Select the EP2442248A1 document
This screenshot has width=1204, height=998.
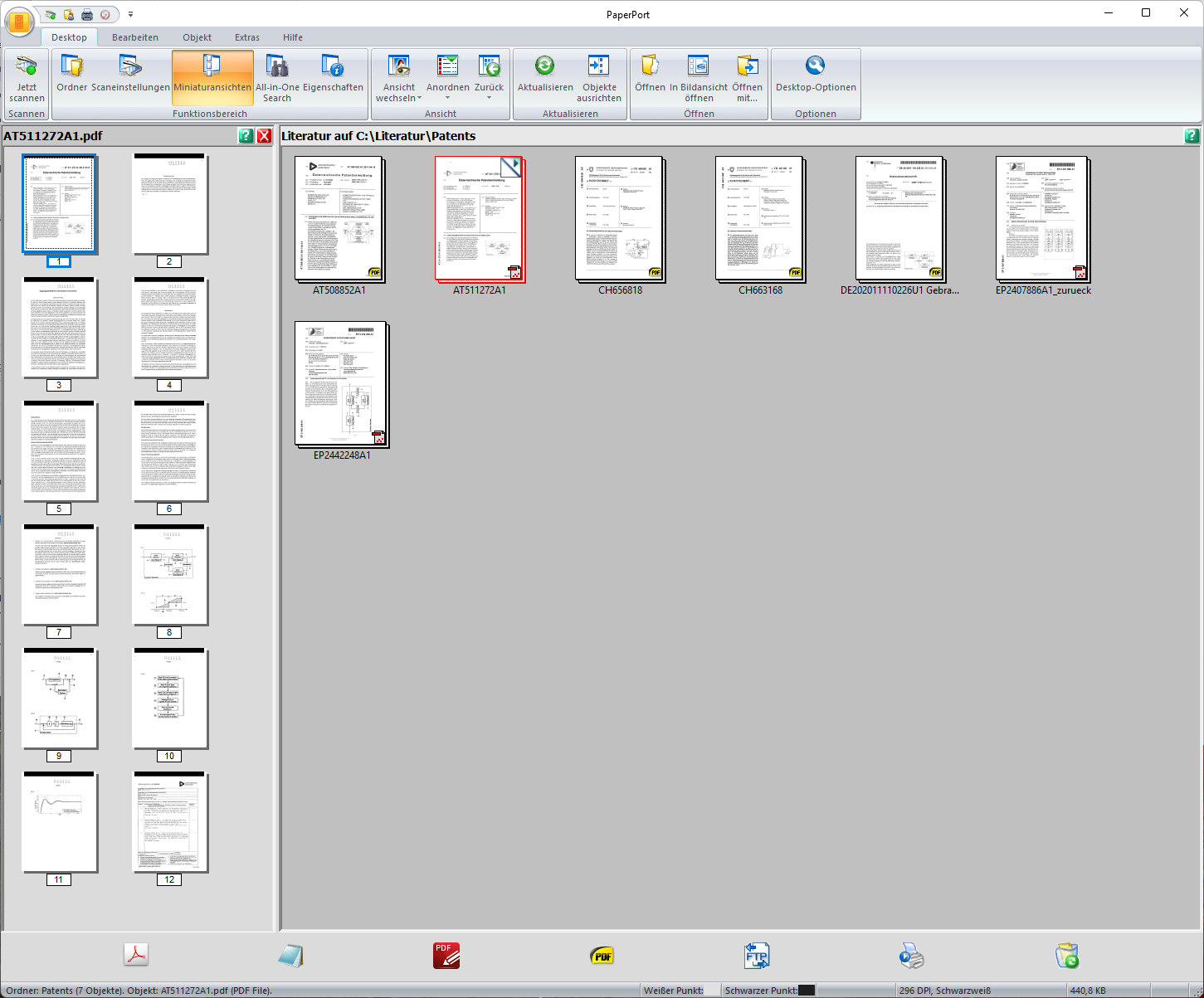[x=341, y=385]
